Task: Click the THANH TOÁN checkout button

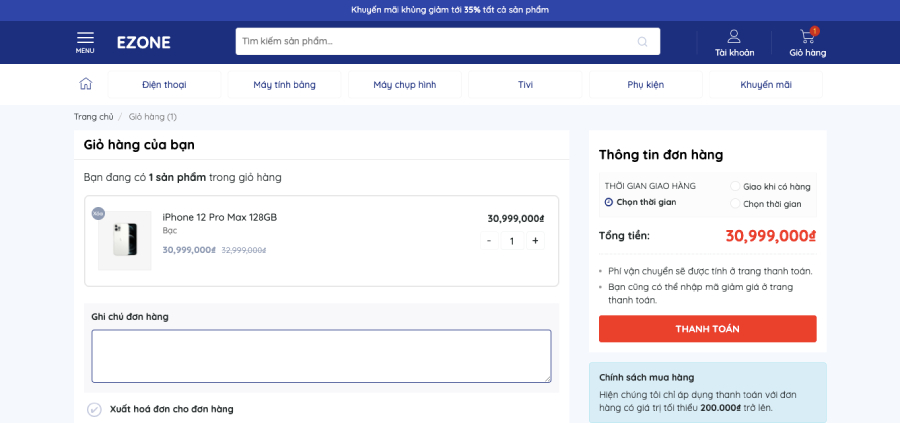Action: coord(708,329)
